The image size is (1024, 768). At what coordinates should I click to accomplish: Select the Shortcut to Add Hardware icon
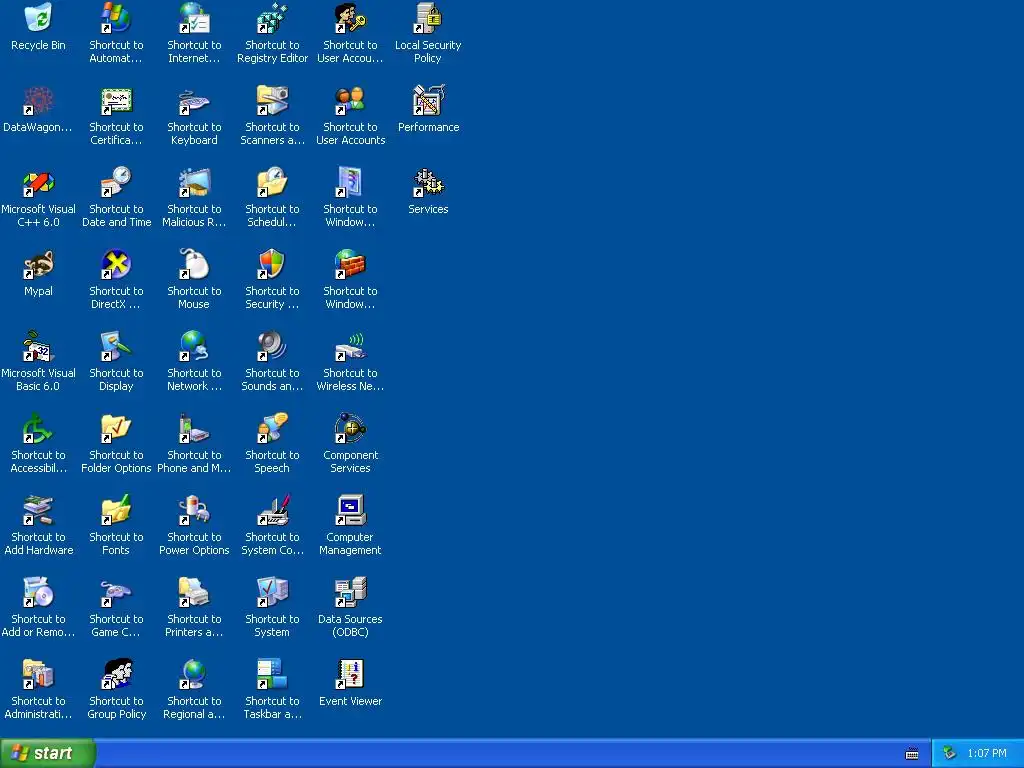pyautogui.click(x=38, y=510)
